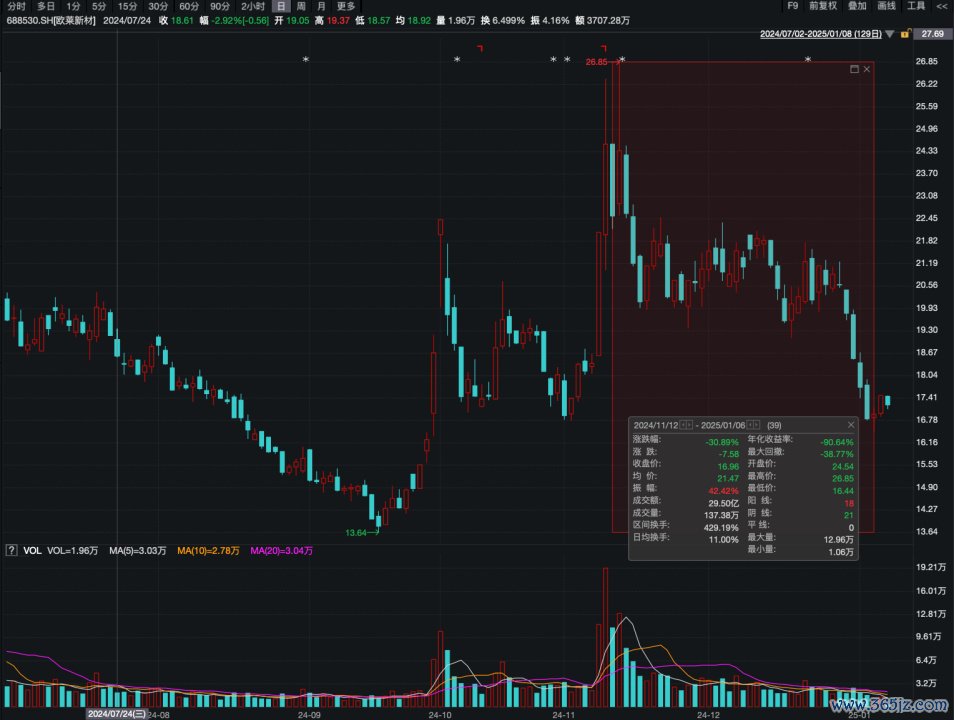This screenshot has height=720, width=954.
Task: Switch to the 分时 intraday chart tab
Action: (x=16, y=6)
